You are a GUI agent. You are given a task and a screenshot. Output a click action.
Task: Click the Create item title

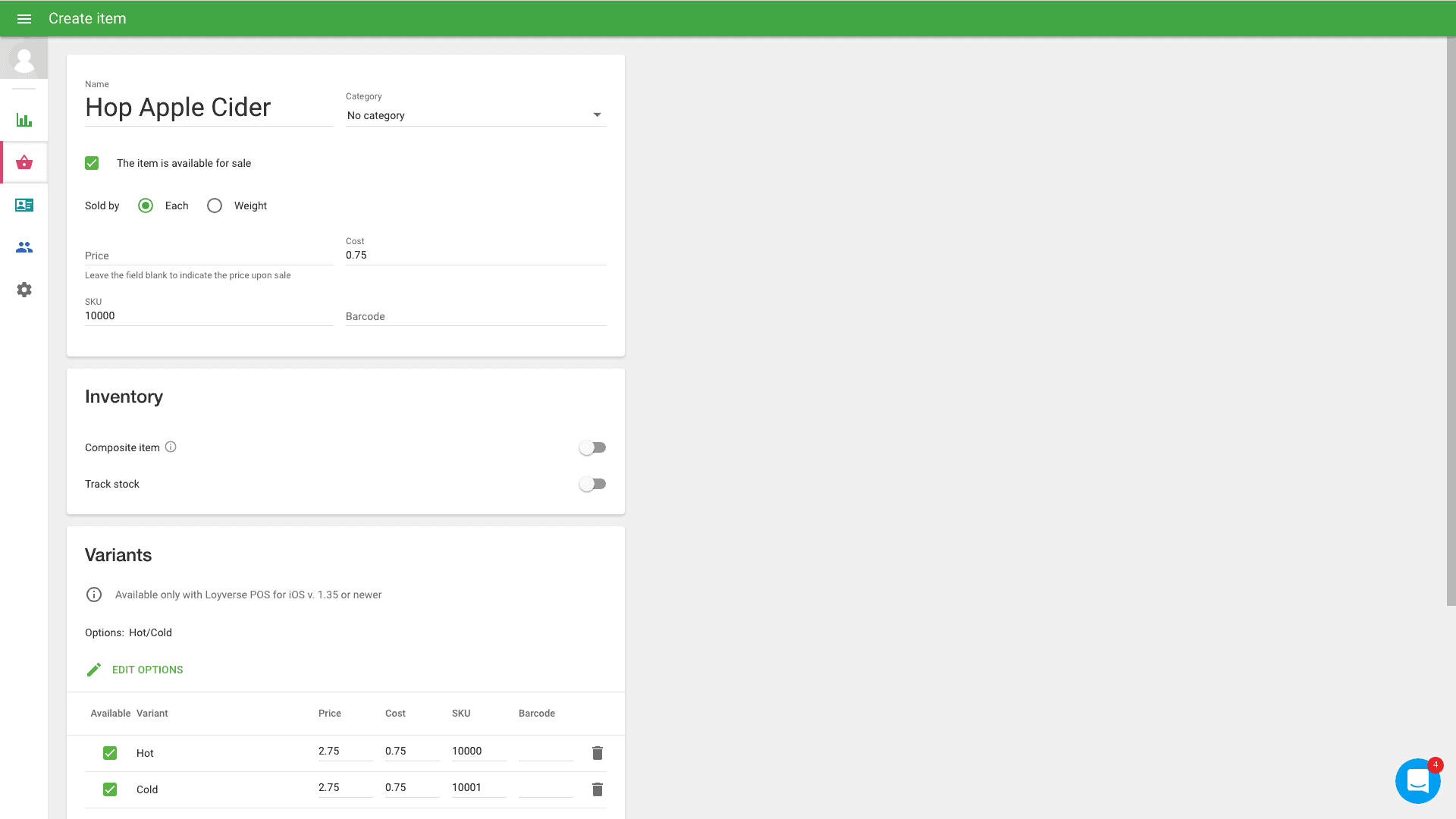pyautogui.click(x=87, y=19)
